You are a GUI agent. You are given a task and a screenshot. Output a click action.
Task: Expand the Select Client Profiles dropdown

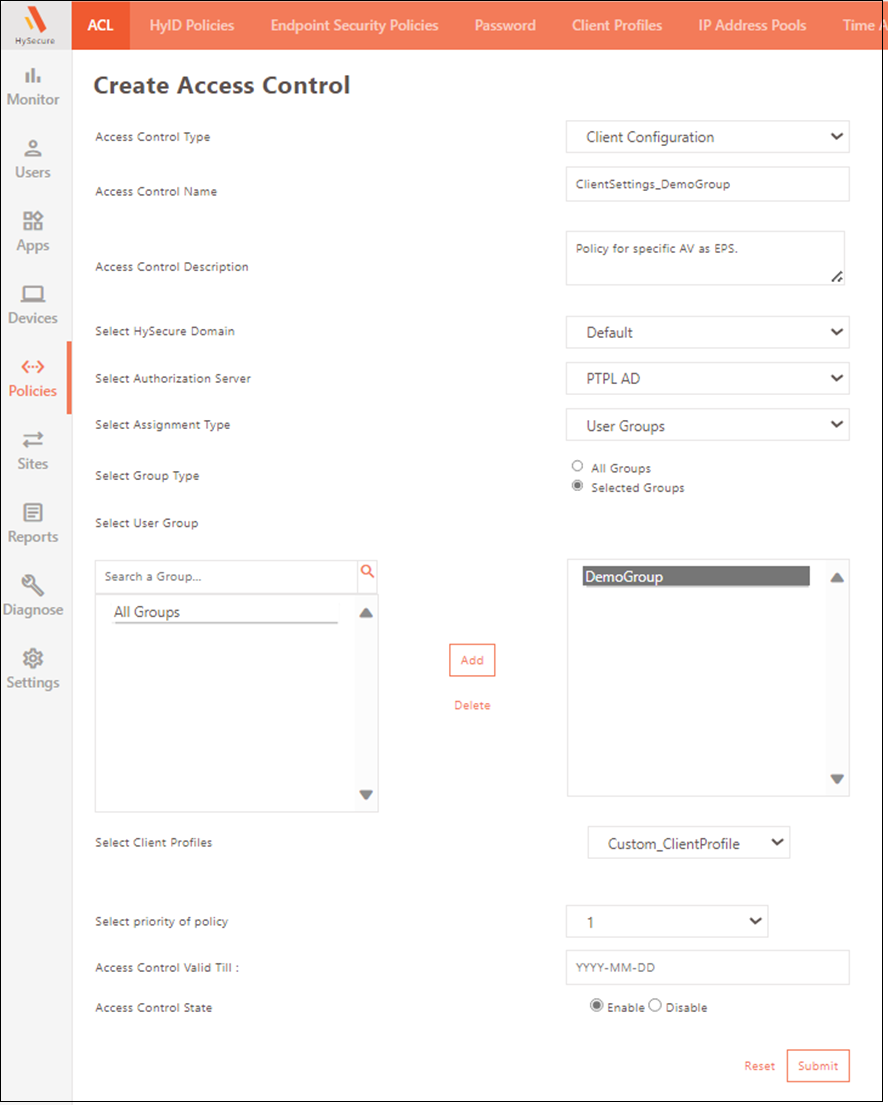(689, 843)
